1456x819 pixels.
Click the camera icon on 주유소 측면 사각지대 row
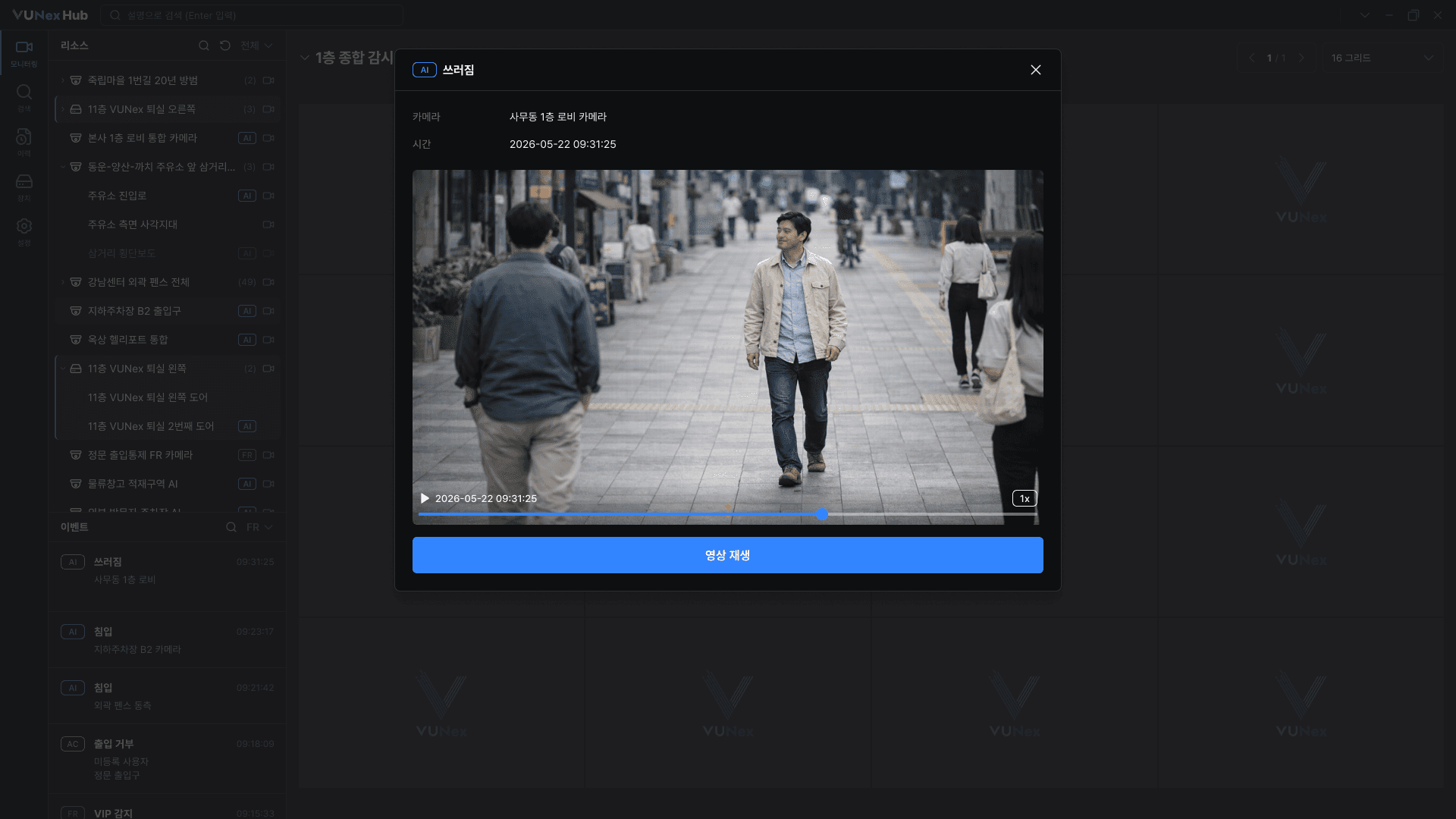(x=268, y=224)
